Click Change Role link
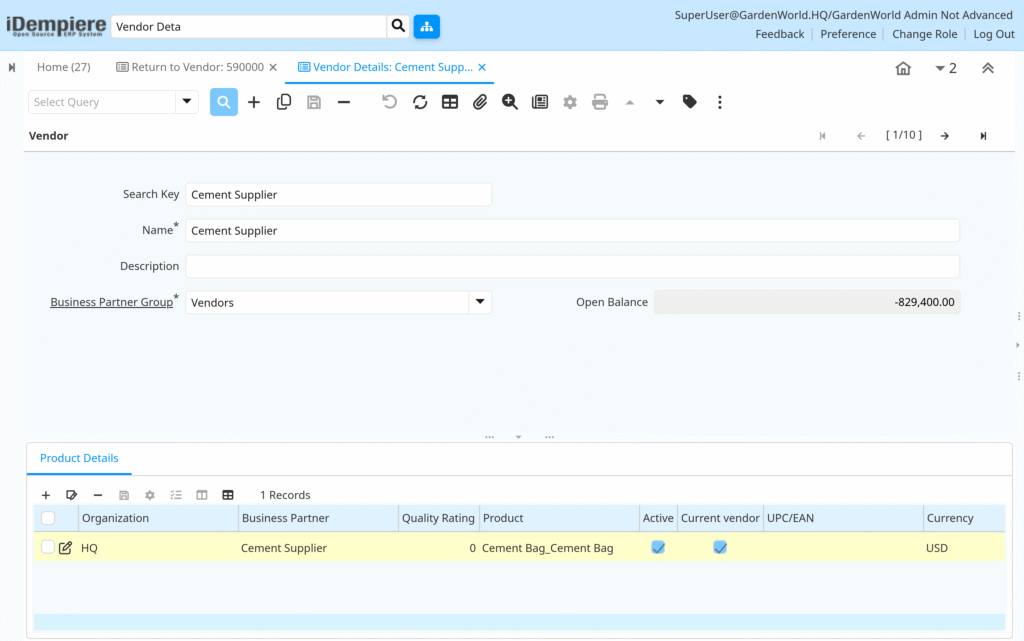Image resolution: width=1024 pixels, height=641 pixels. coord(924,34)
